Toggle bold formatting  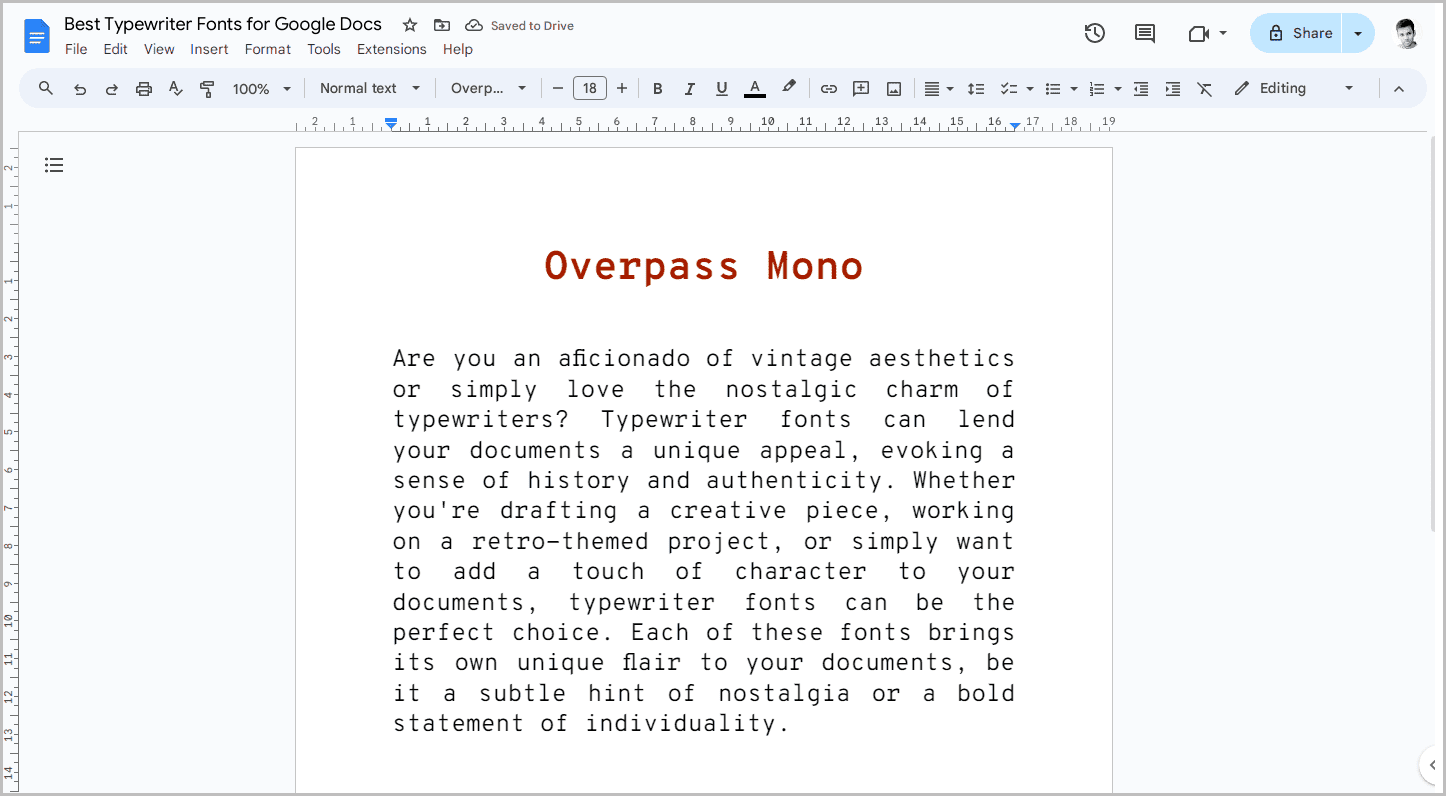(658, 89)
